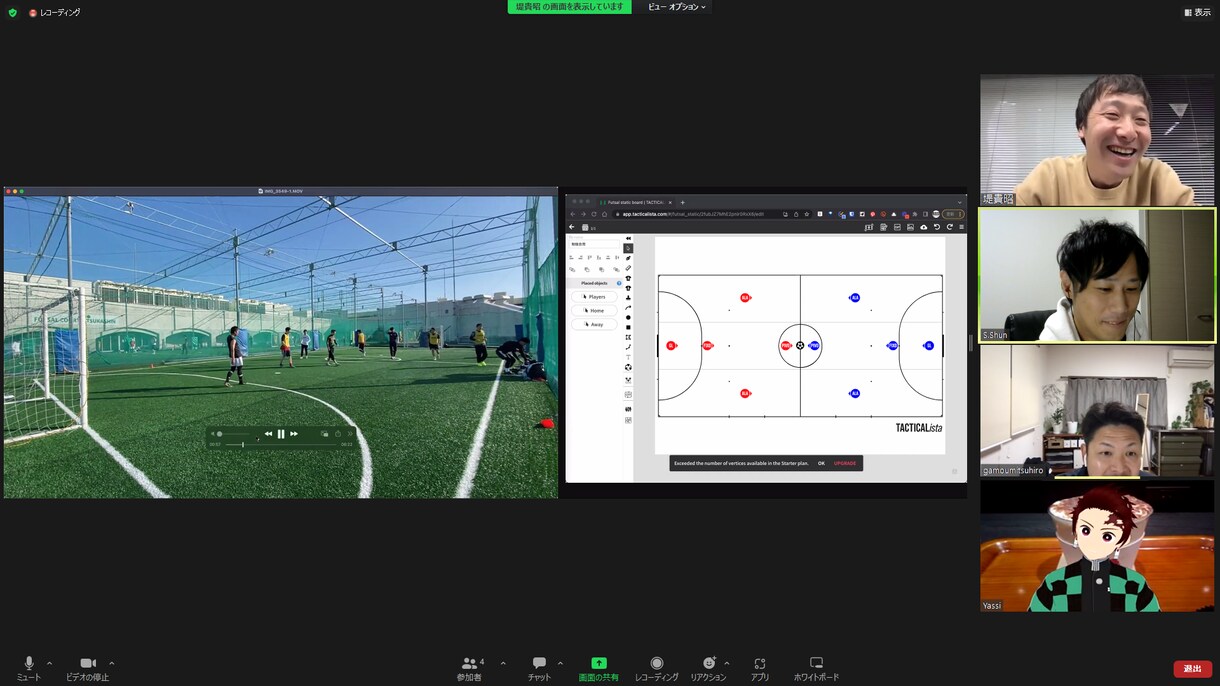The image size is (1220, 686).
Task: Select the pointer tool in TACTICALista toolbar
Action: coord(628,248)
